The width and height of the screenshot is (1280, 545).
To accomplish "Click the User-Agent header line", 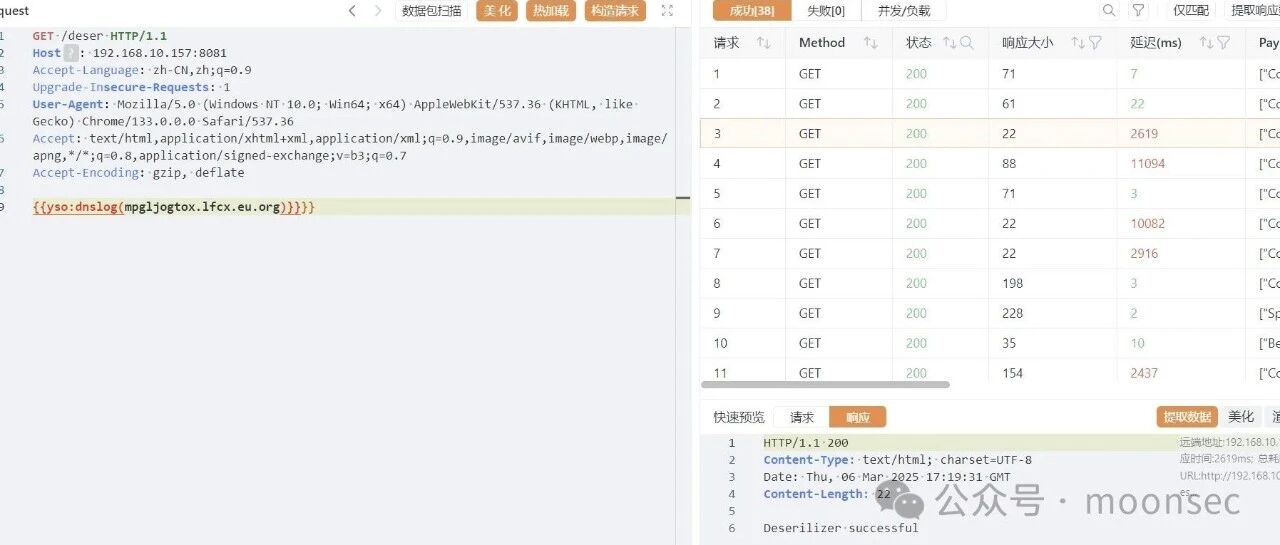I will coord(336,113).
